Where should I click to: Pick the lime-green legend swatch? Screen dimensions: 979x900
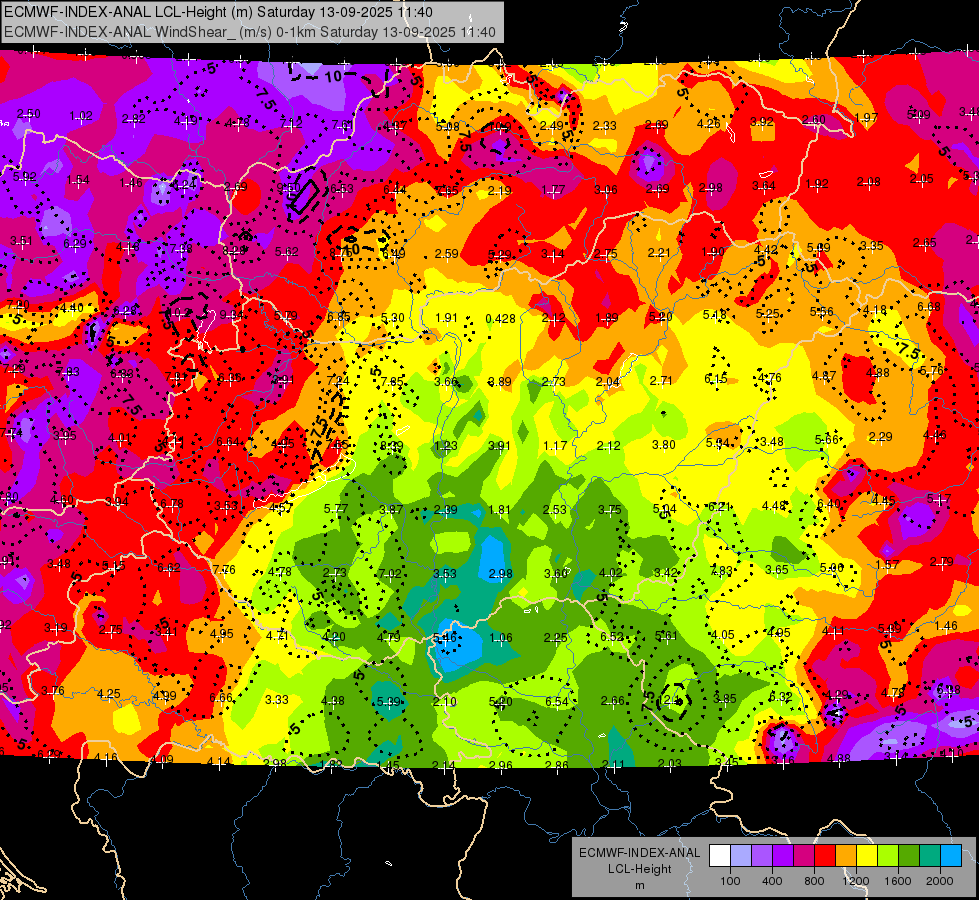887,856
